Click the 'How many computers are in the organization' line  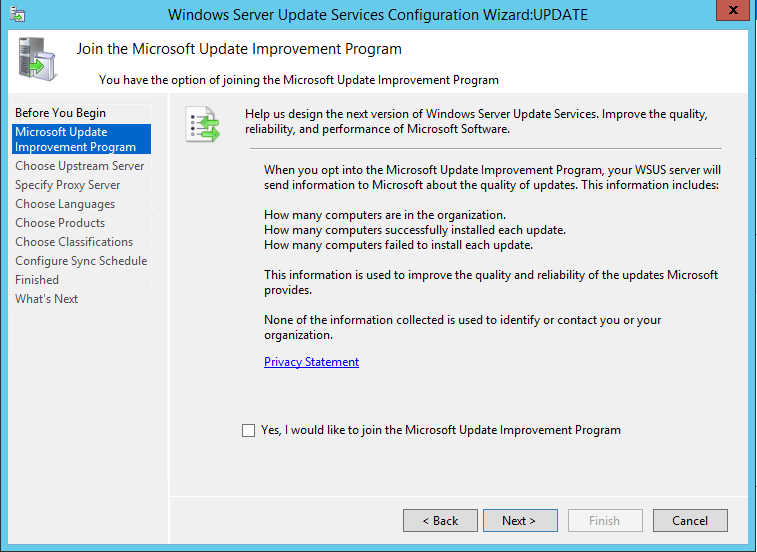pos(385,215)
